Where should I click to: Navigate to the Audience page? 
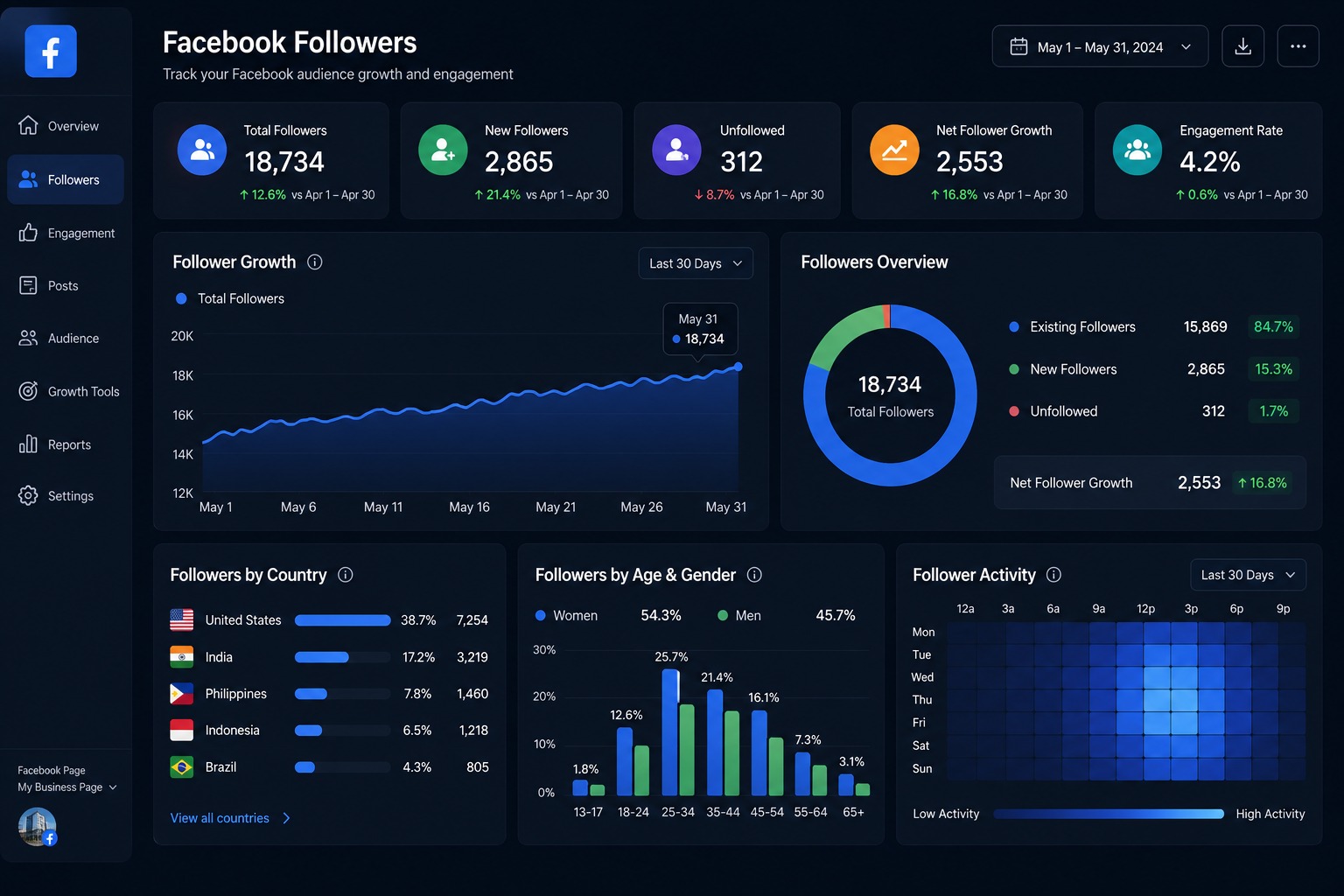point(66,338)
